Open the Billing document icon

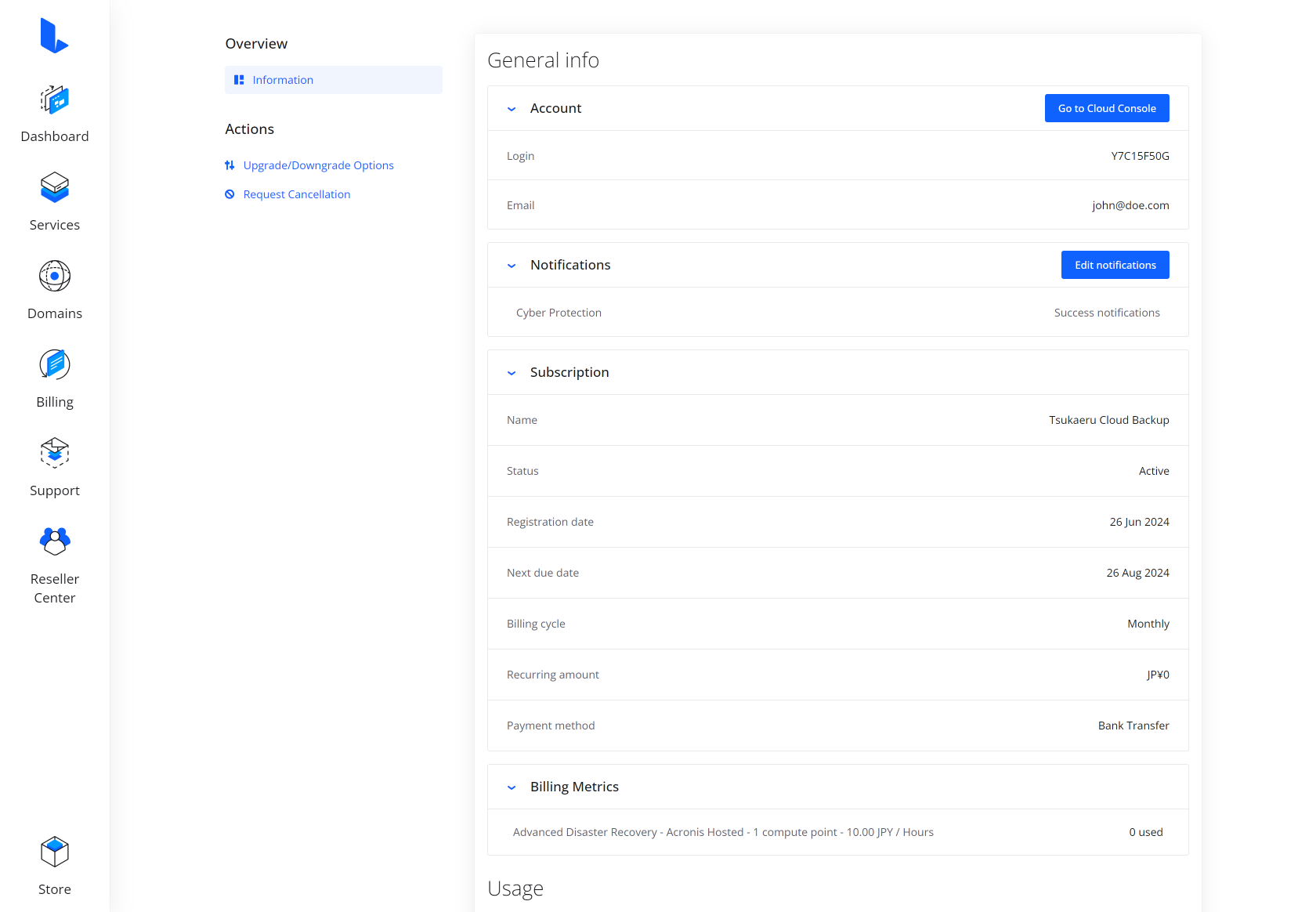pyautogui.click(x=55, y=364)
